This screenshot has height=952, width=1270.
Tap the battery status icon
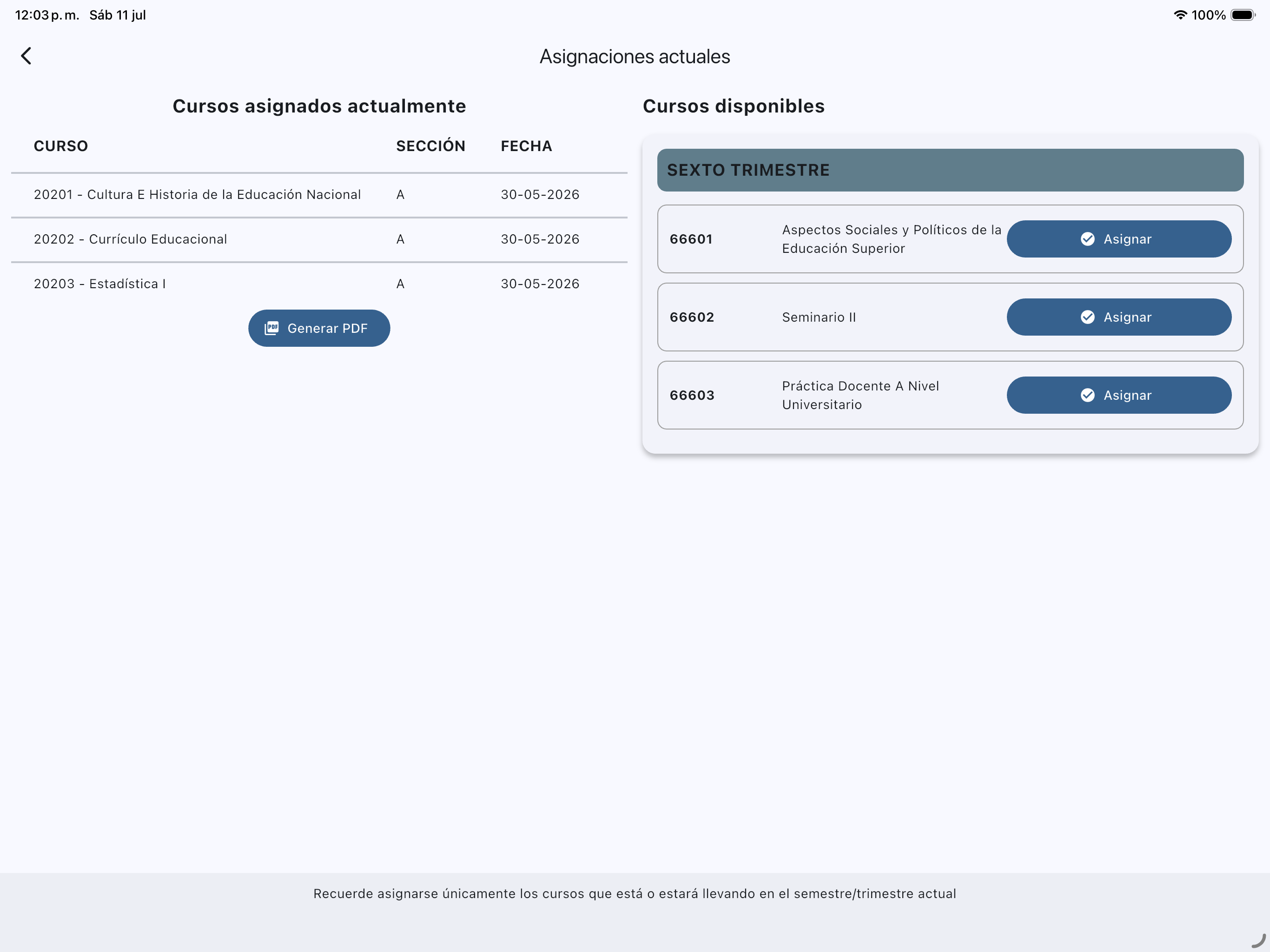[x=1243, y=15]
